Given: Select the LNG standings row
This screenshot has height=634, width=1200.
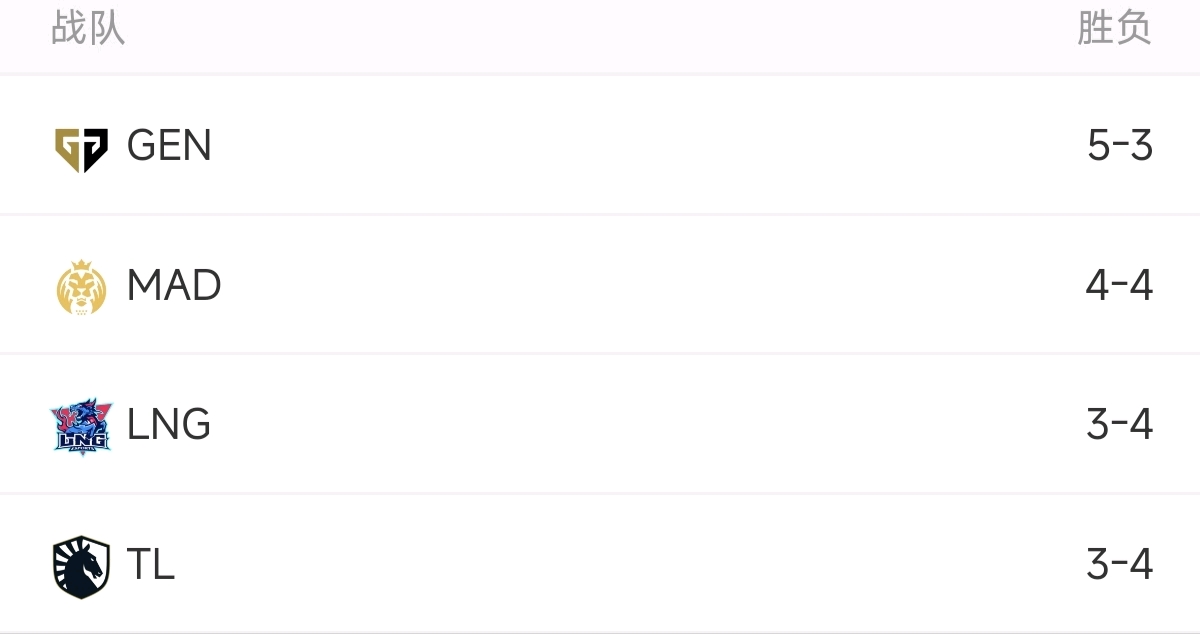Looking at the screenshot, I should 600,424.
